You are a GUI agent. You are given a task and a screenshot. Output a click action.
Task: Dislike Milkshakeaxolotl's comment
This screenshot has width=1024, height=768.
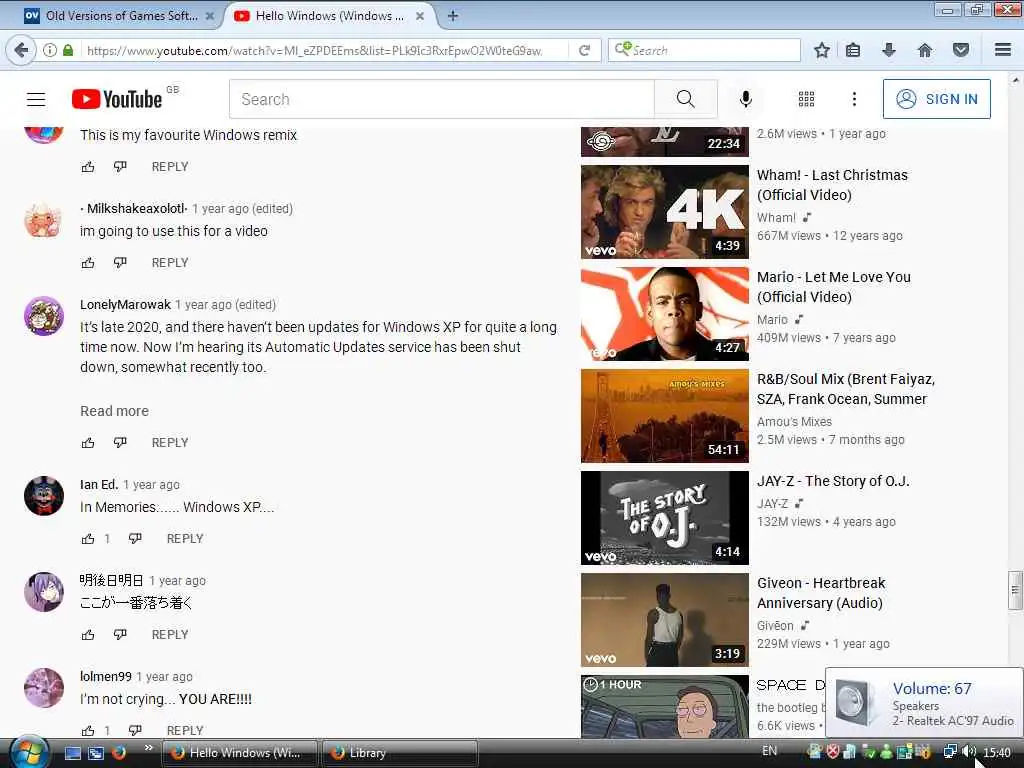point(120,263)
